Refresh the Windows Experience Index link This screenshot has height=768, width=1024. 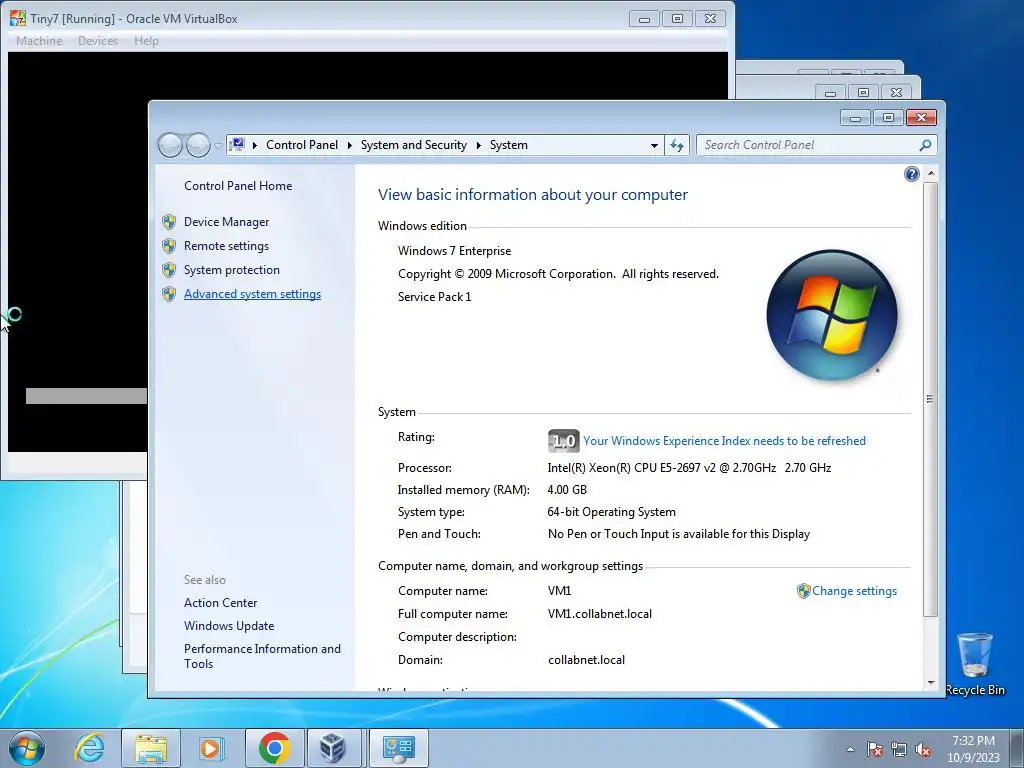tap(724, 441)
